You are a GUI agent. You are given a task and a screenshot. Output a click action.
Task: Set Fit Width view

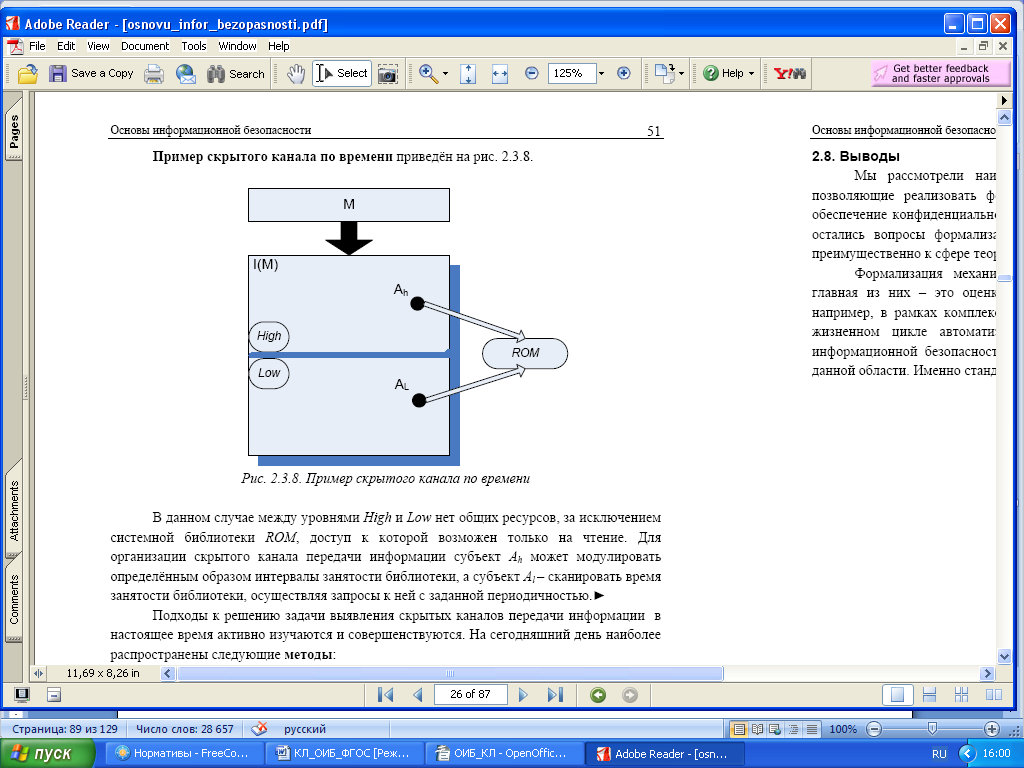point(500,74)
